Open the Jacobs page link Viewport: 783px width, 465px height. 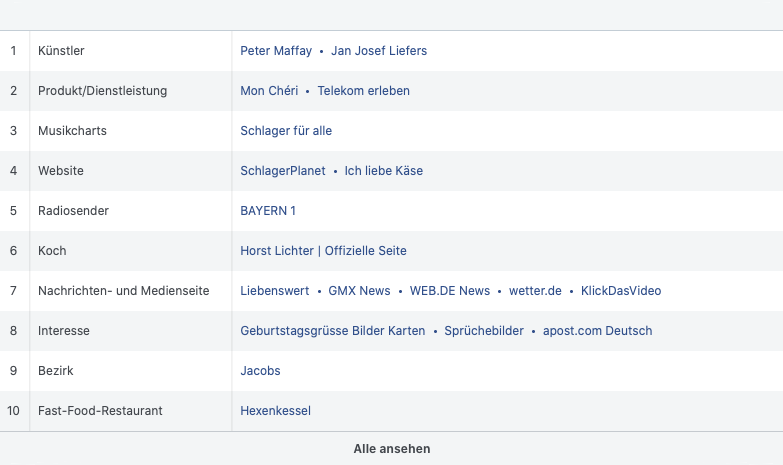[x=260, y=371]
